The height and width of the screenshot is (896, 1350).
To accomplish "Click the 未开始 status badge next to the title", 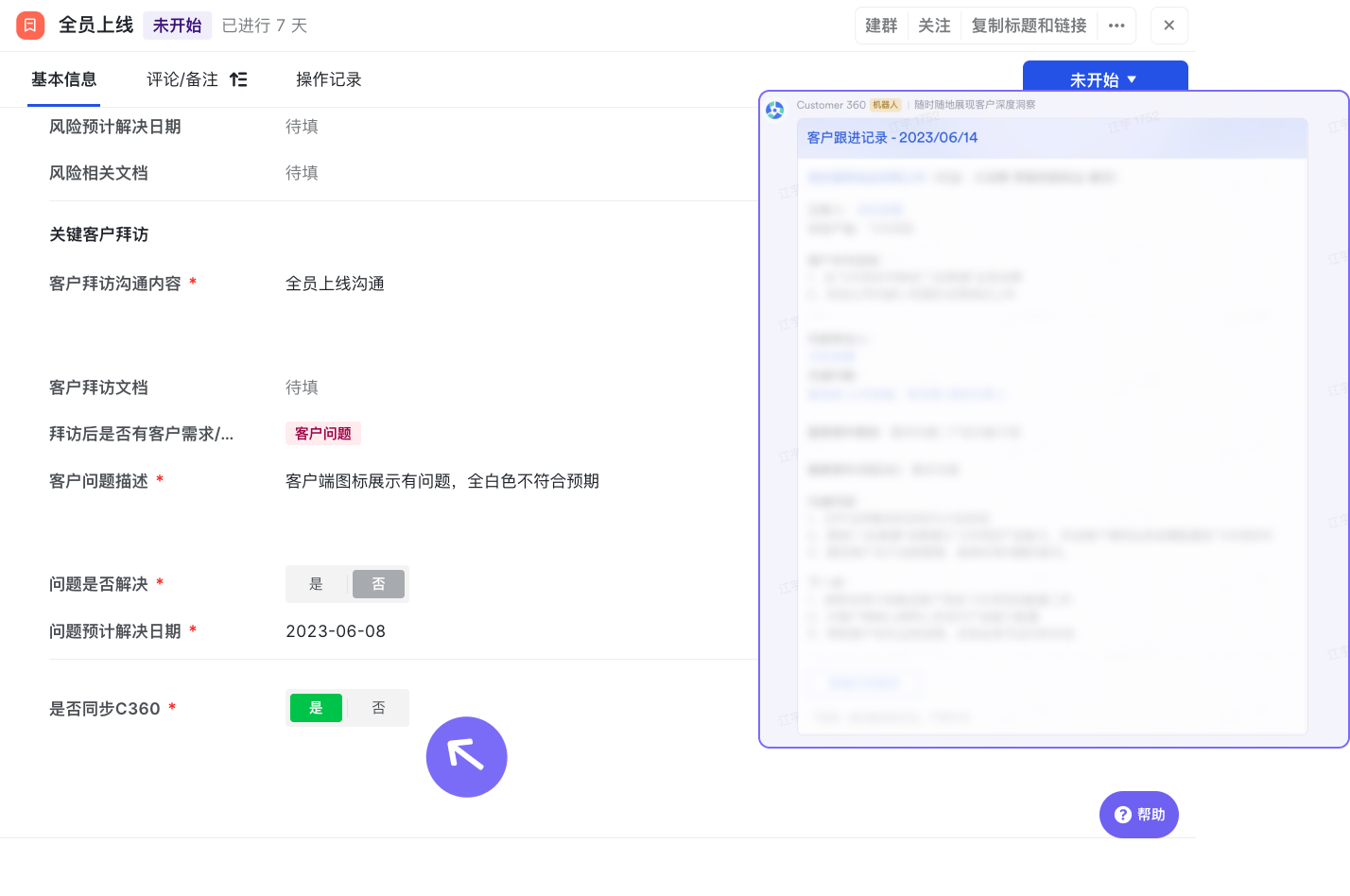I will tap(177, 26).
